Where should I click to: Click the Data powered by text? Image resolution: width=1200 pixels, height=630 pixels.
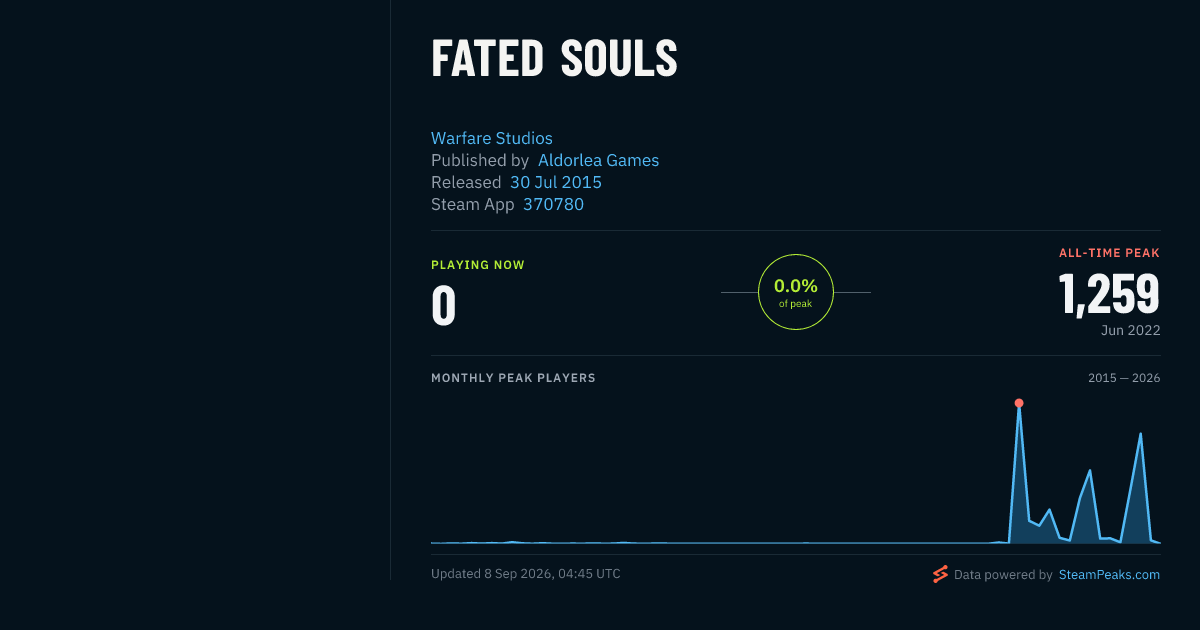[1003, 575]
